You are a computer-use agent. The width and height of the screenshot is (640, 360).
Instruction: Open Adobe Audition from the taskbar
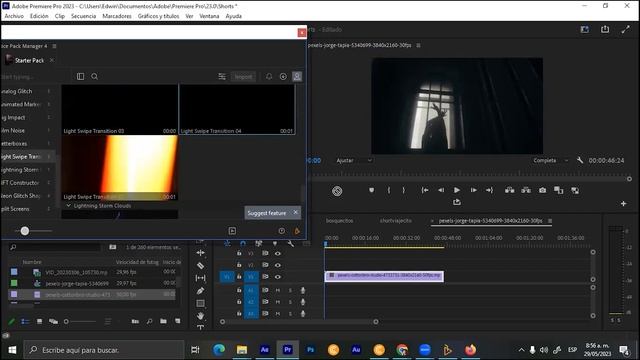tap(356, 350)
